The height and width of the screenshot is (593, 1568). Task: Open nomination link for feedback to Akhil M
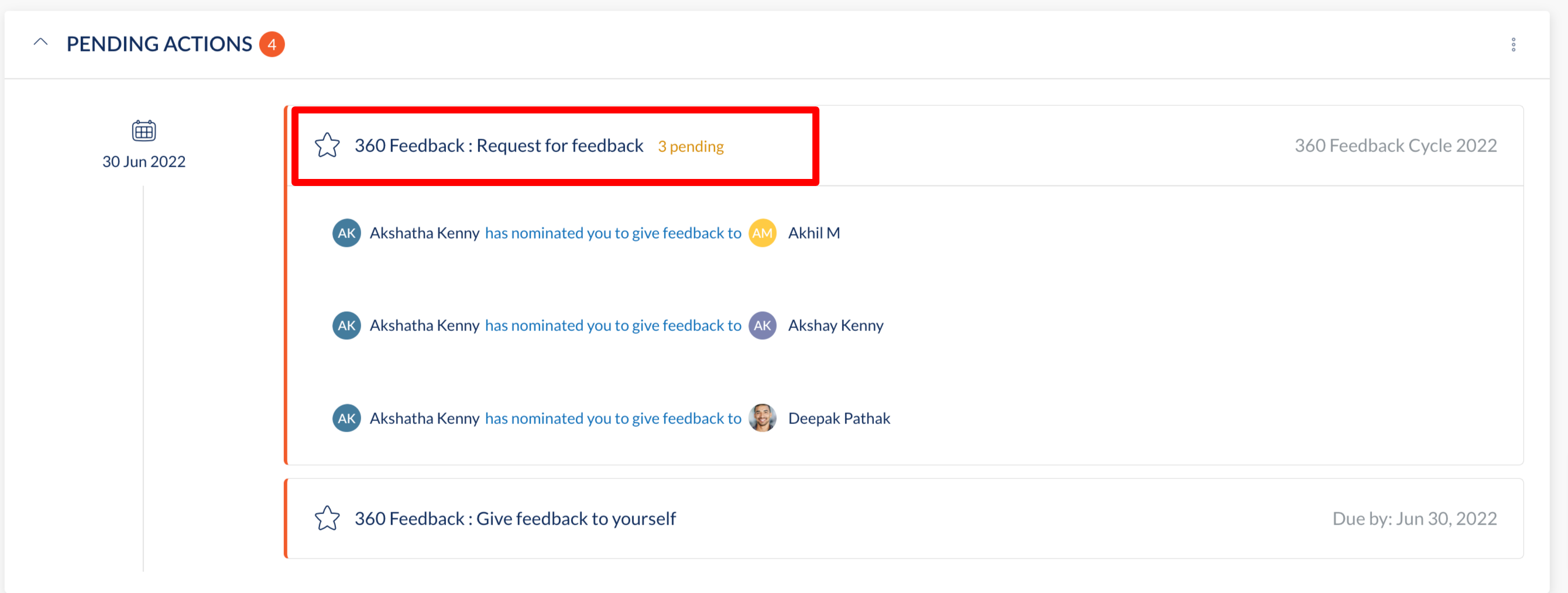(613, 233)
